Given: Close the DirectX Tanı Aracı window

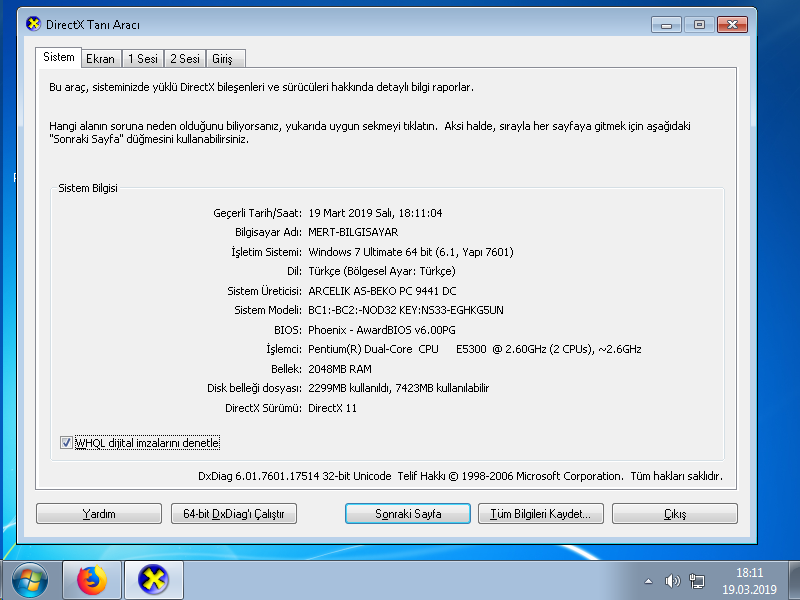Looking at the screenshot, I should point(733,24).
